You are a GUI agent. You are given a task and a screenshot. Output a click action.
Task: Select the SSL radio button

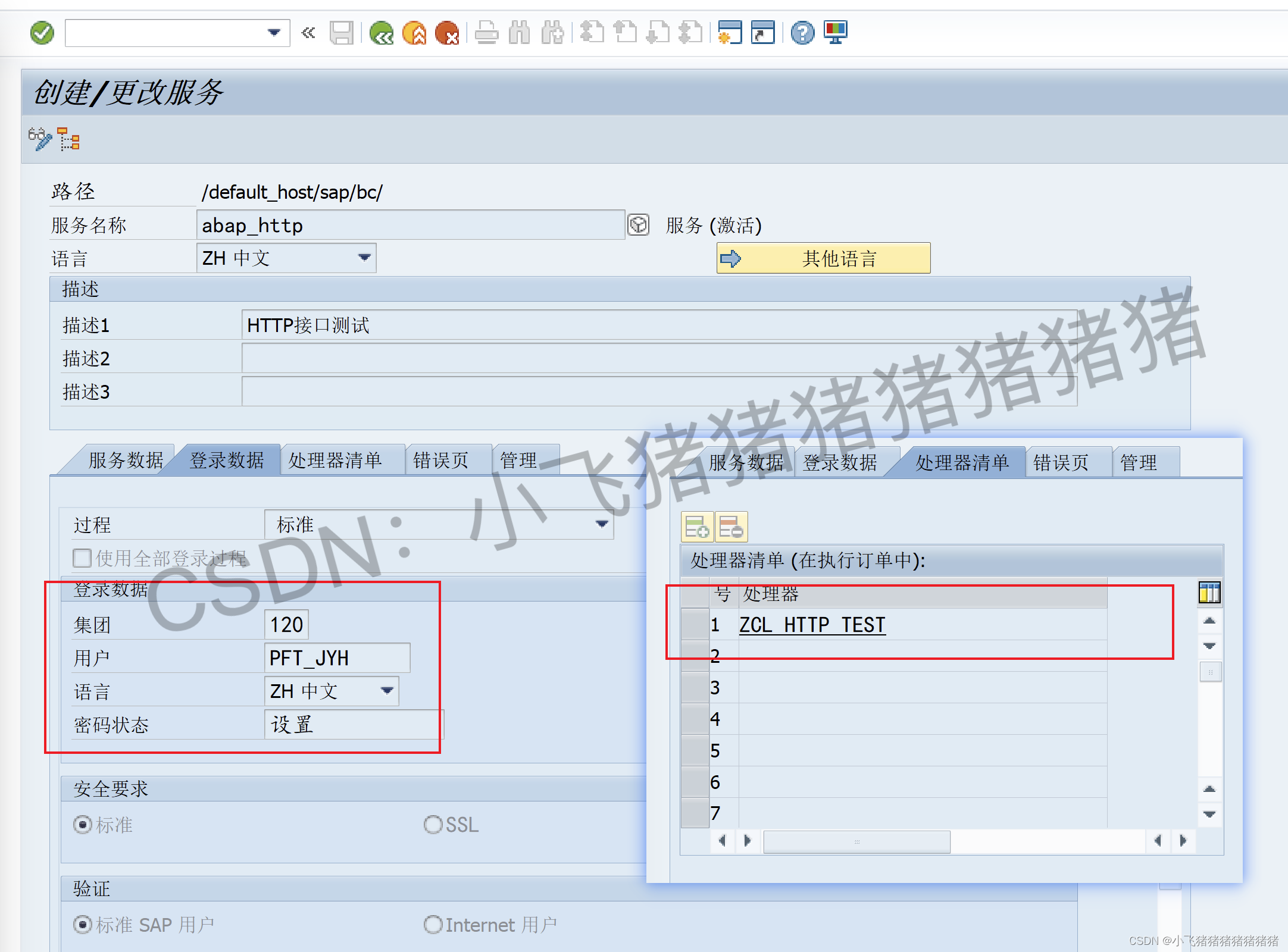[433, 825]
